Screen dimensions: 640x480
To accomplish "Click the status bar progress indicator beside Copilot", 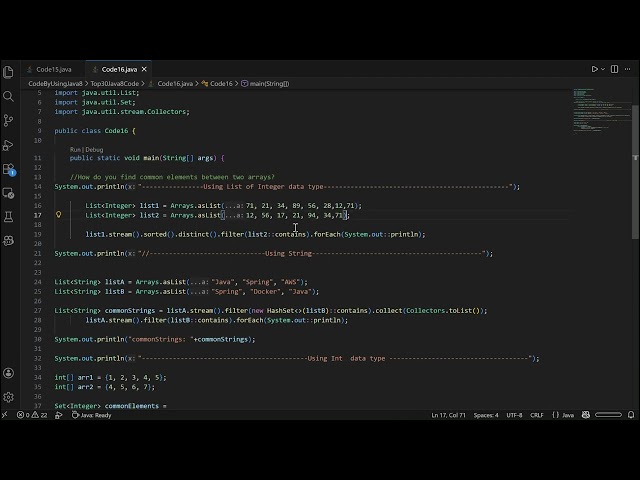I will (608, 415).
